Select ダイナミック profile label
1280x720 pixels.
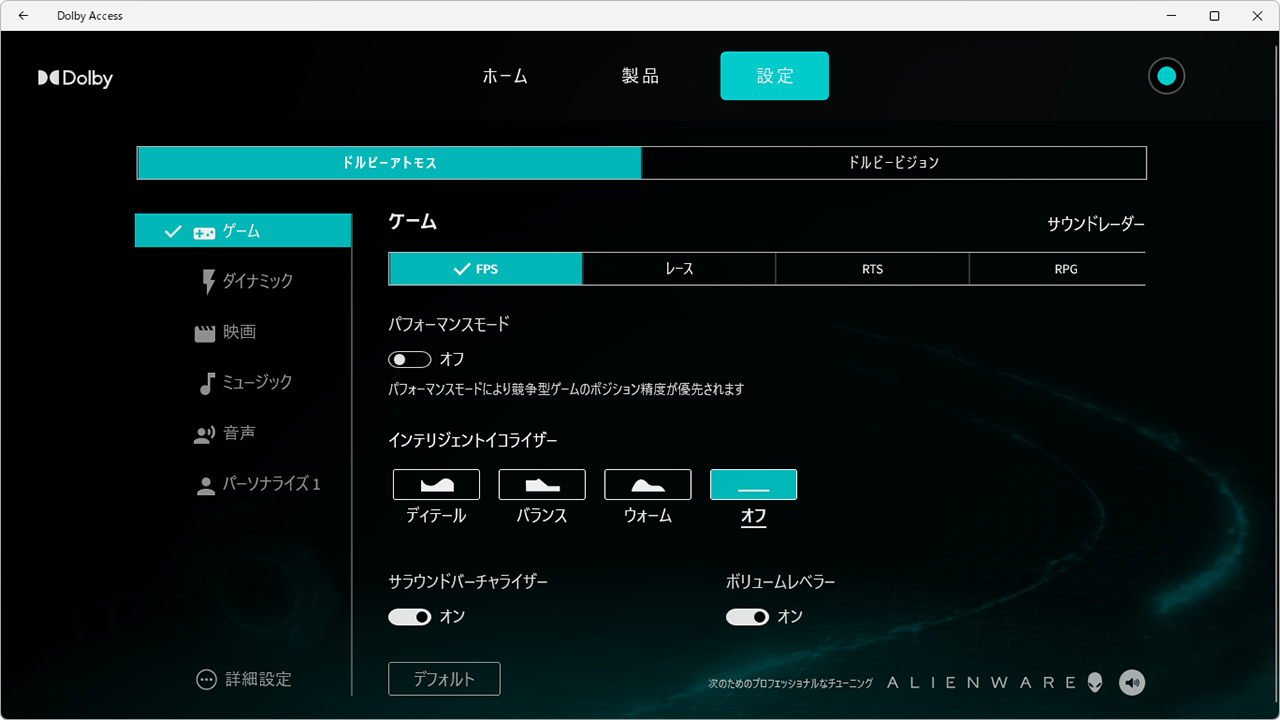(258, 282)
